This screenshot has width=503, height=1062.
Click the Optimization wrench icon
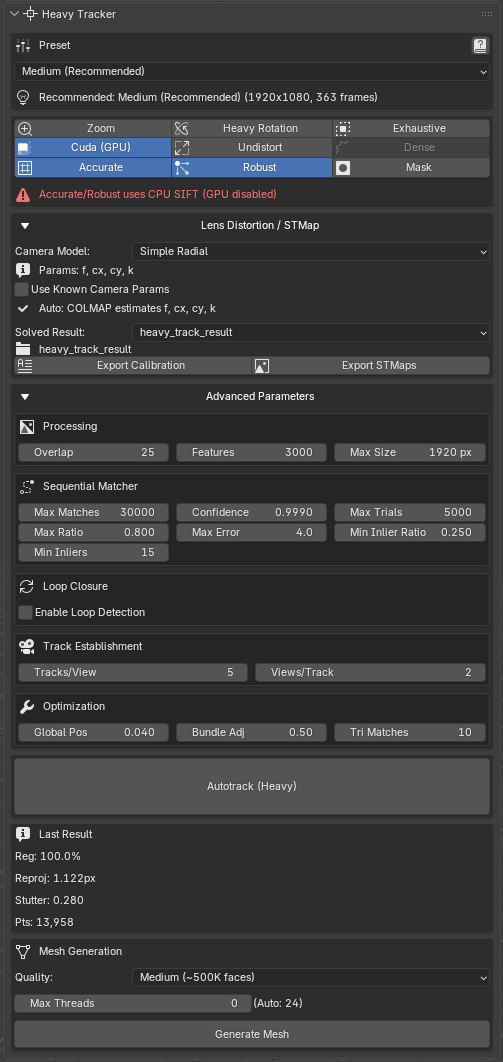click(x=27, y=706)
